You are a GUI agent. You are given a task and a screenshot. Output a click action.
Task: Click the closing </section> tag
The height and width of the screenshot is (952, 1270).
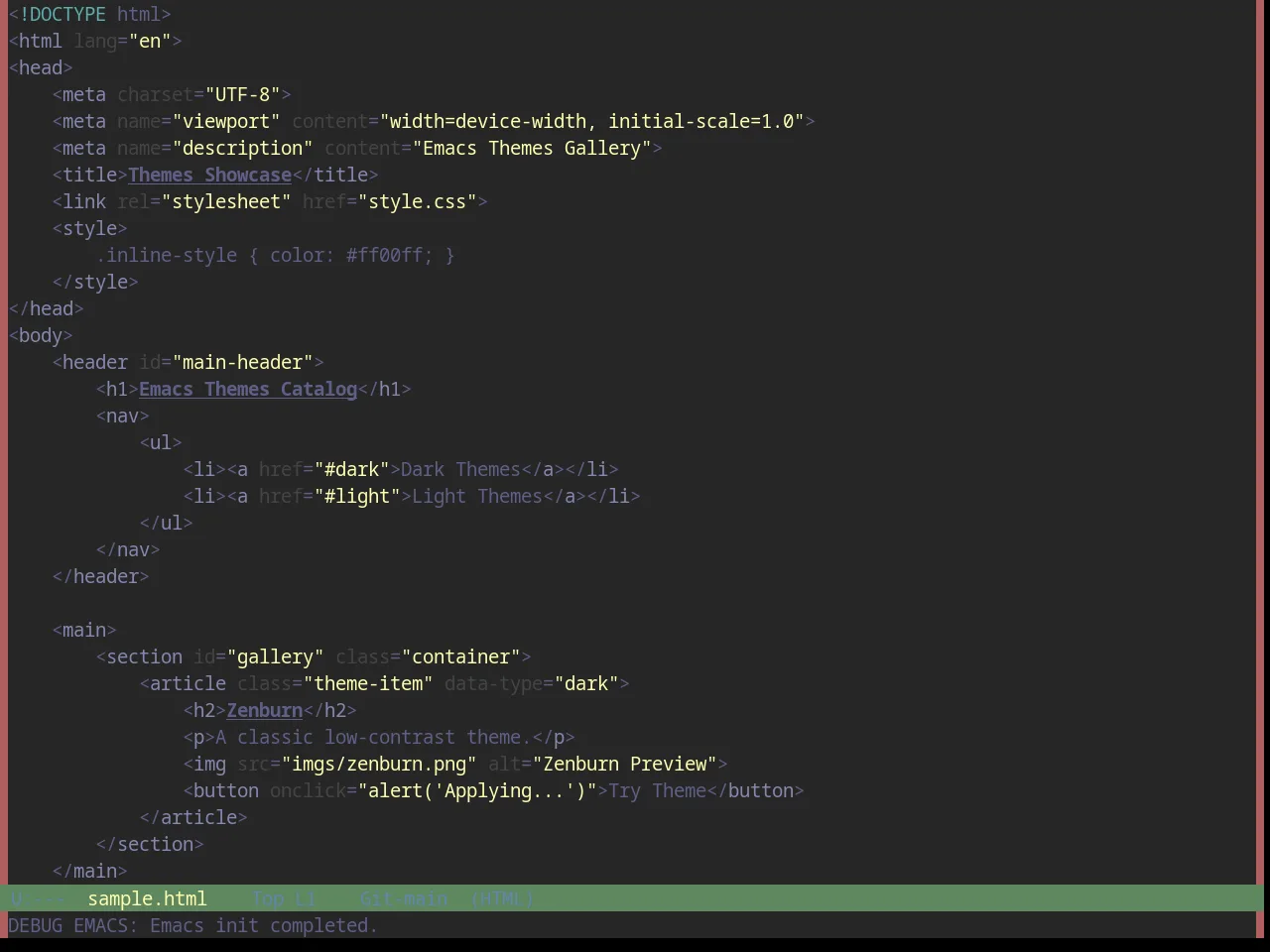(x=150, y=844)
